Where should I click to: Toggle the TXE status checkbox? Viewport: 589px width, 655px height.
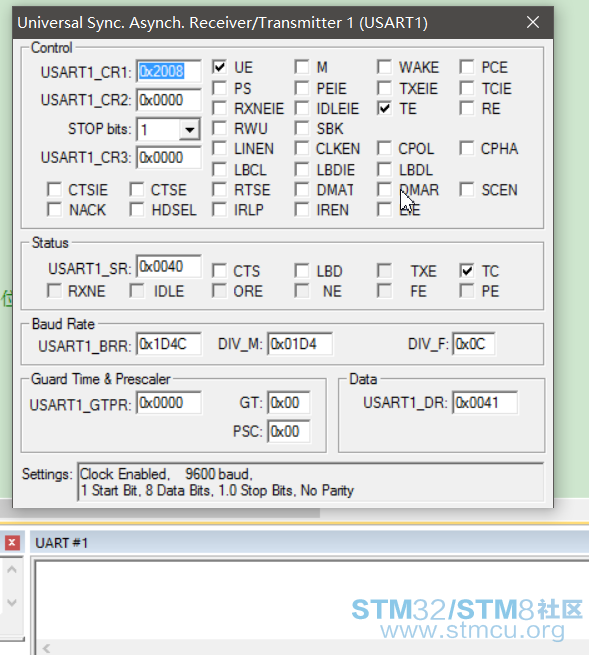pos(384,271)
